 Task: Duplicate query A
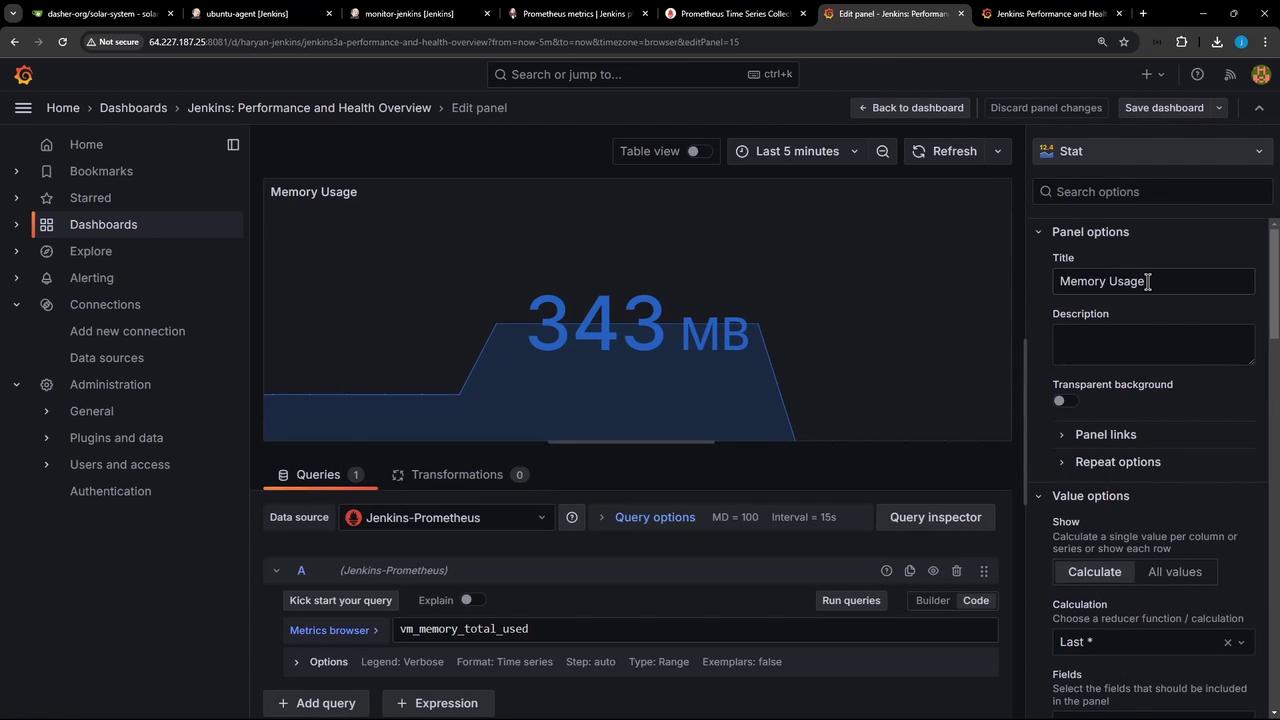910,571
